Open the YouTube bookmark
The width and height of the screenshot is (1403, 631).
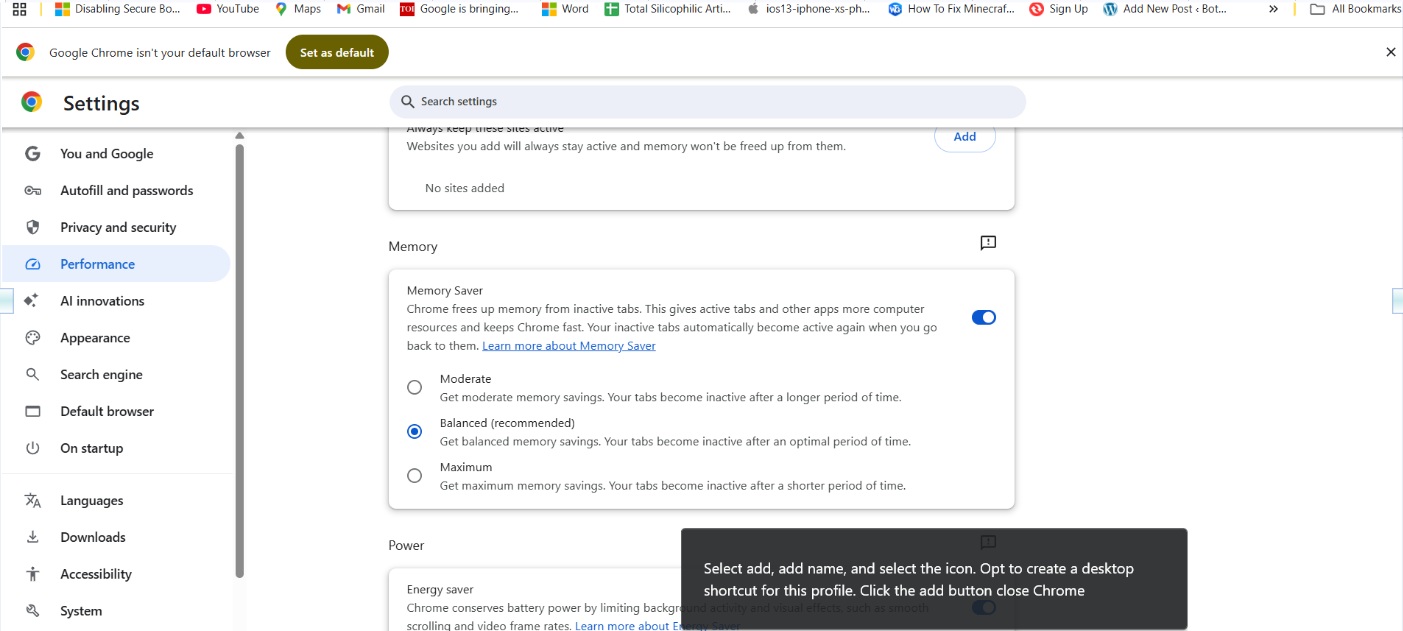(x=227, y=9)
